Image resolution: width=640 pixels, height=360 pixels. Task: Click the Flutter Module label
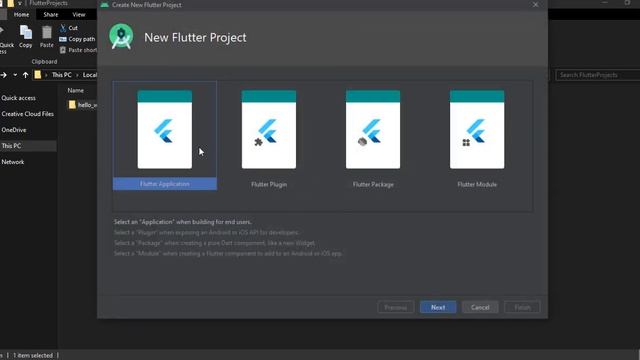click(x=477, y=184)
